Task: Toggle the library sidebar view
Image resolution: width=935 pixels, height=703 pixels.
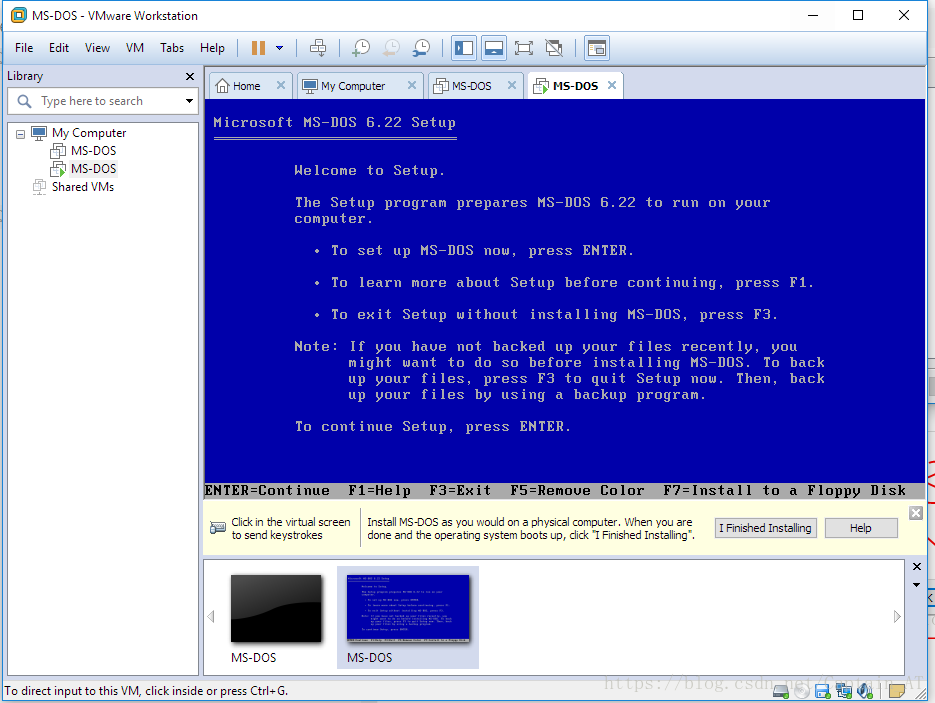Action: [x=464, y=48]
